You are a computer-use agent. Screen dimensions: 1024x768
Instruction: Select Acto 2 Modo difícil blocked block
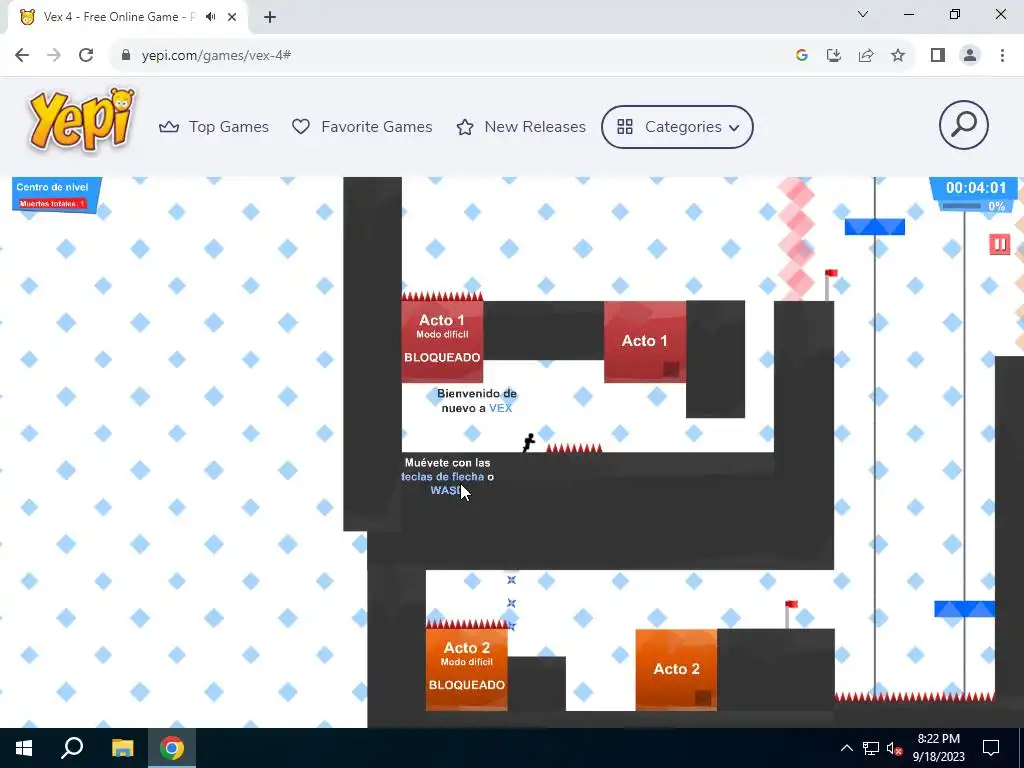(x=466, y=669)
